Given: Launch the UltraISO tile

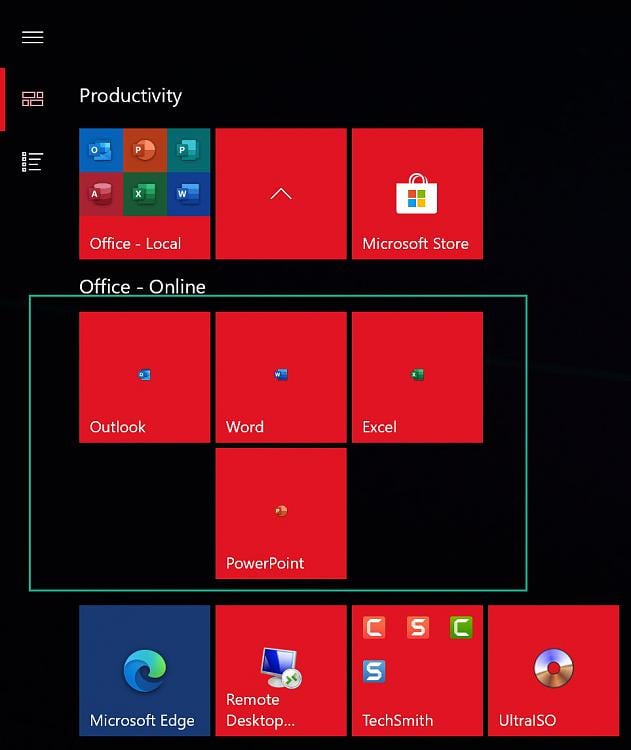Looking at the screenshot, I should (x=554, y=671).
